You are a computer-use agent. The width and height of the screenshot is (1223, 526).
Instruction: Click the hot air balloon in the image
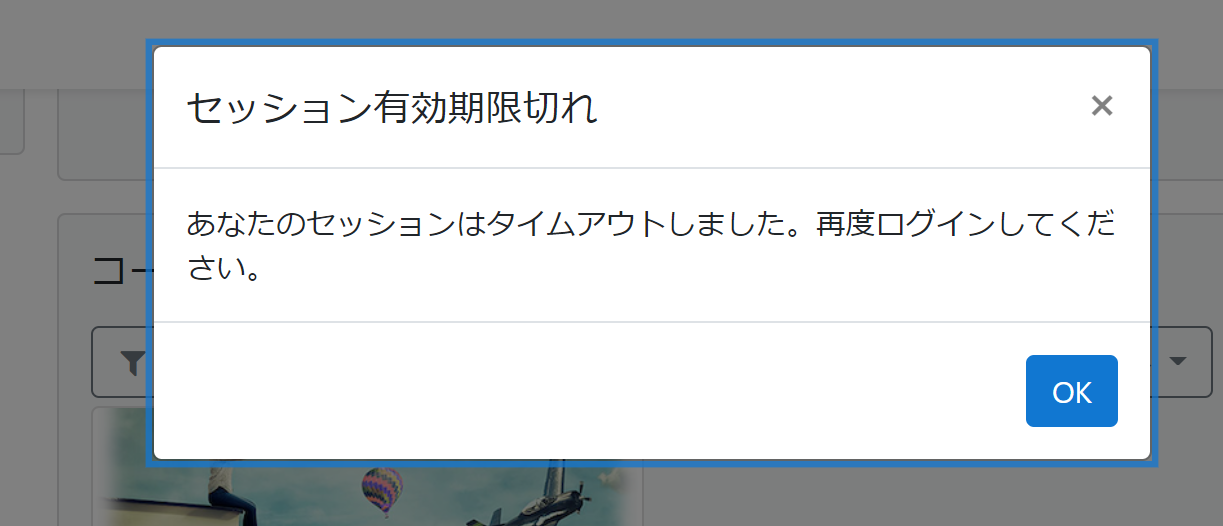click(x=382, y=489)
